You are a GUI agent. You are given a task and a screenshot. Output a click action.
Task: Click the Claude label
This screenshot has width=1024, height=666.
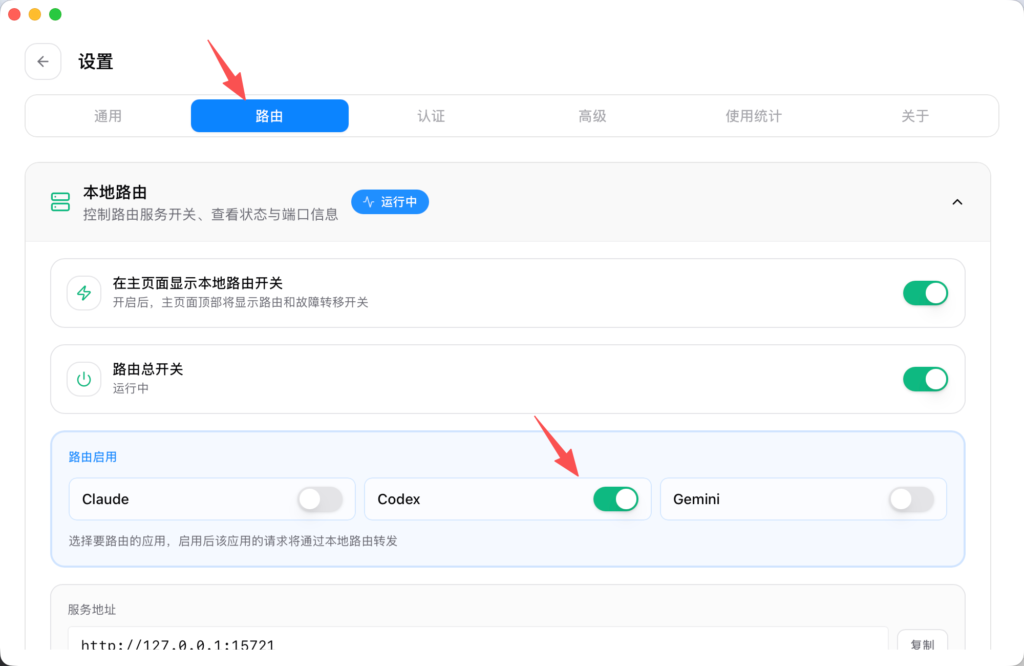[x=105, y=500]
